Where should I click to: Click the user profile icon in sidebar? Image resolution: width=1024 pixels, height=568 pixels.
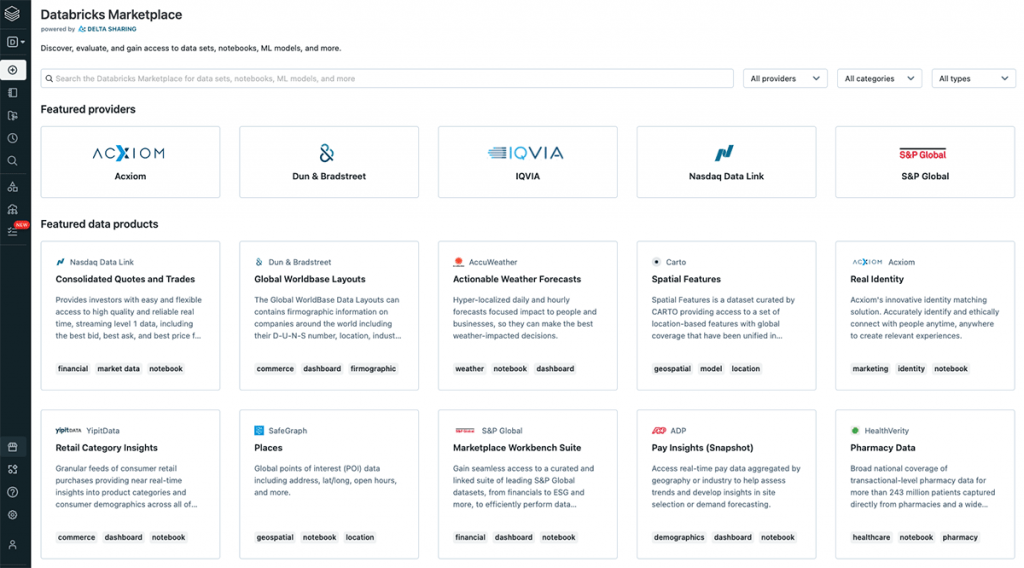(12, 544)
